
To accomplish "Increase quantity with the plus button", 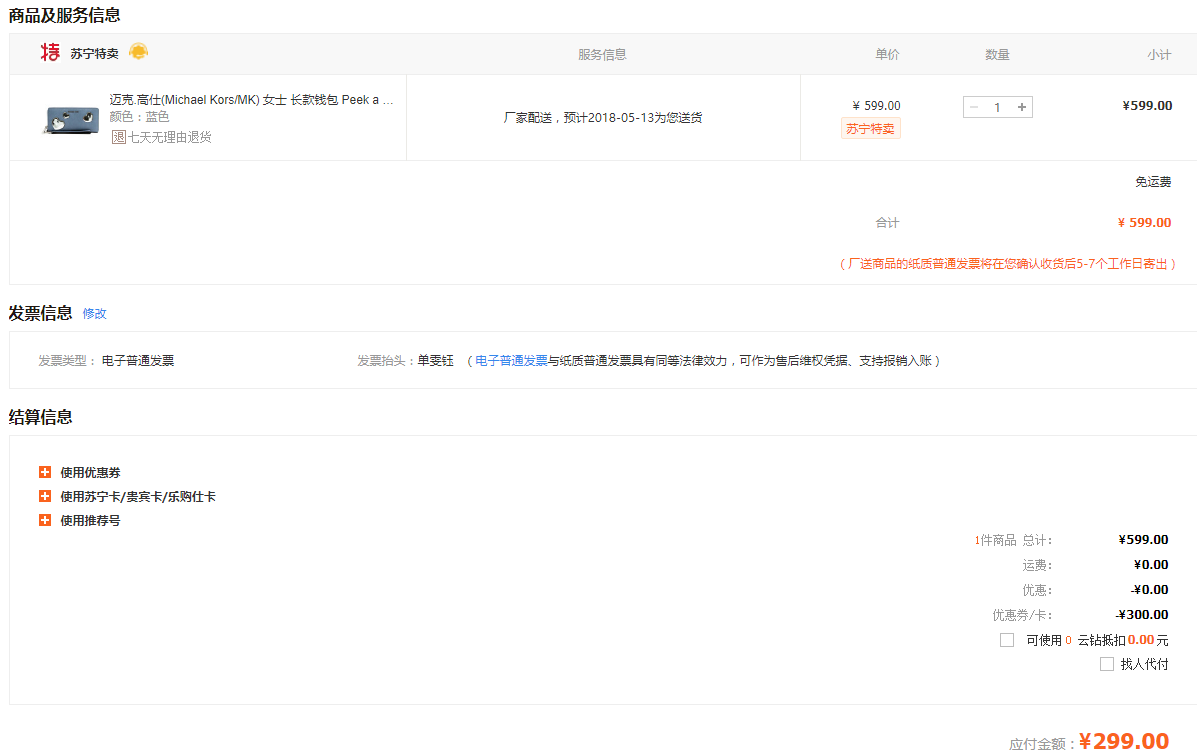I will click(1021, 107).
